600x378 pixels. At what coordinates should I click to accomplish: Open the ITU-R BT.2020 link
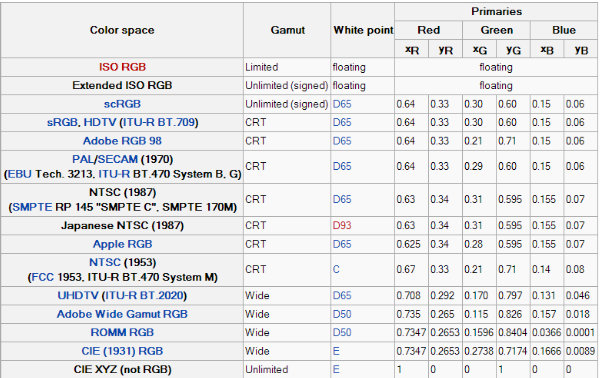(x=145, y=296)
